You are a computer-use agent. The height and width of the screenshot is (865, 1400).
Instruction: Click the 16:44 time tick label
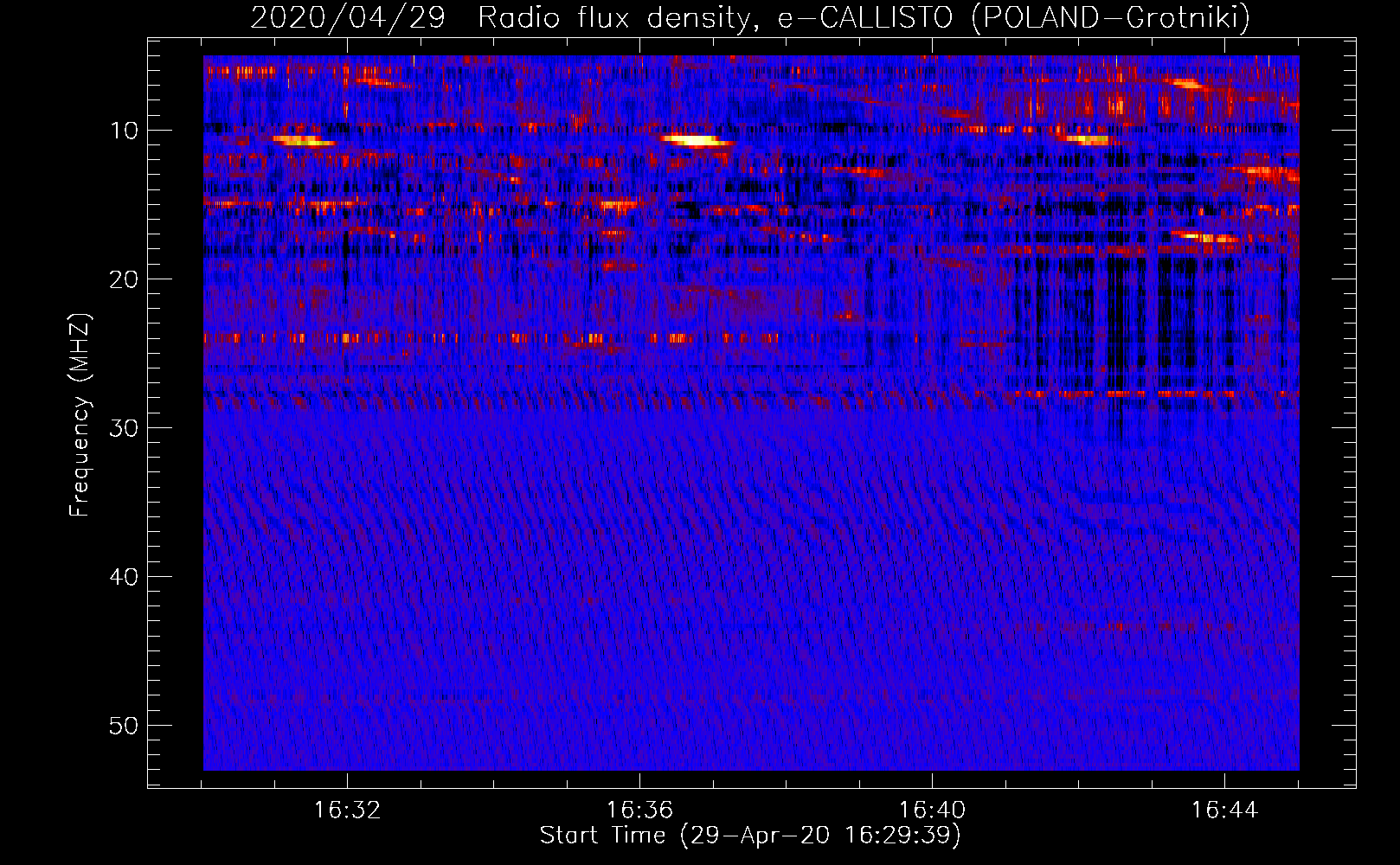1224,811
